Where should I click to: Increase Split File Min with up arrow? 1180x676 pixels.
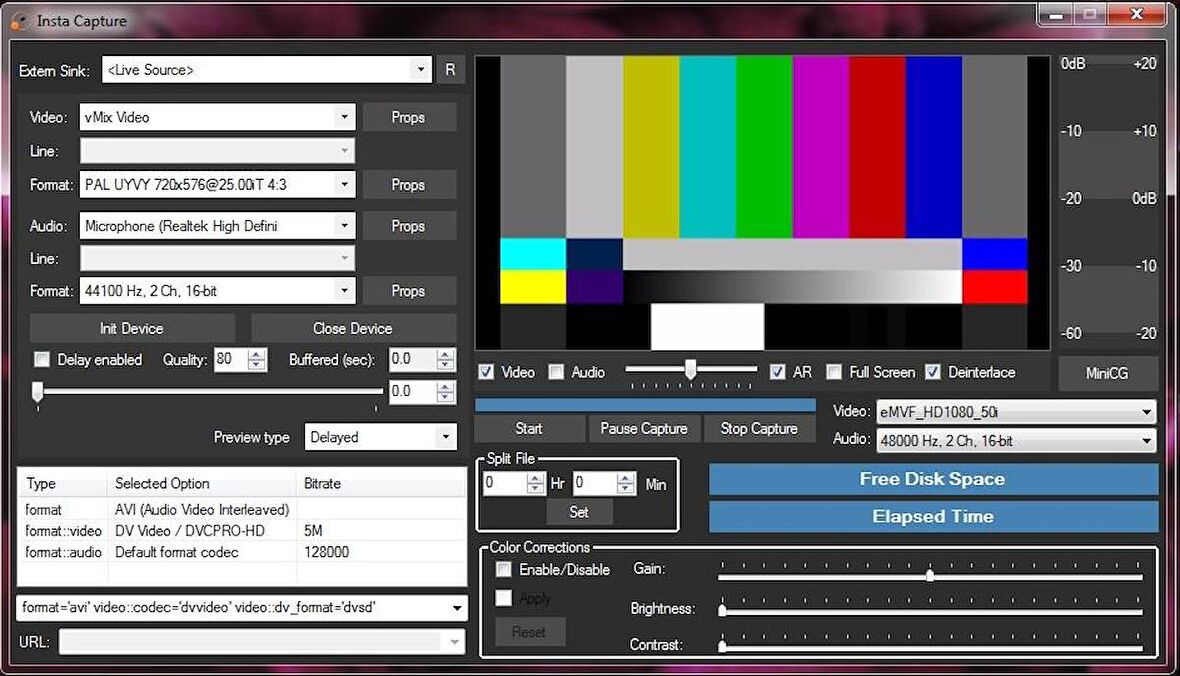point(625,478)
